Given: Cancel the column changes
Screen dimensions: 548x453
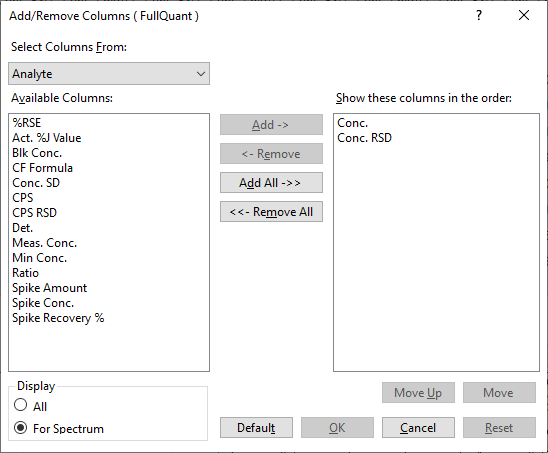Looking at the screenshot, I should click(418, 427).
